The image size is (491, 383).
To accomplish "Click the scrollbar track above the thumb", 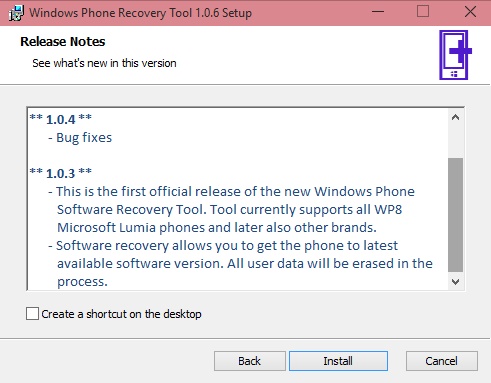I will pos(455,142).
